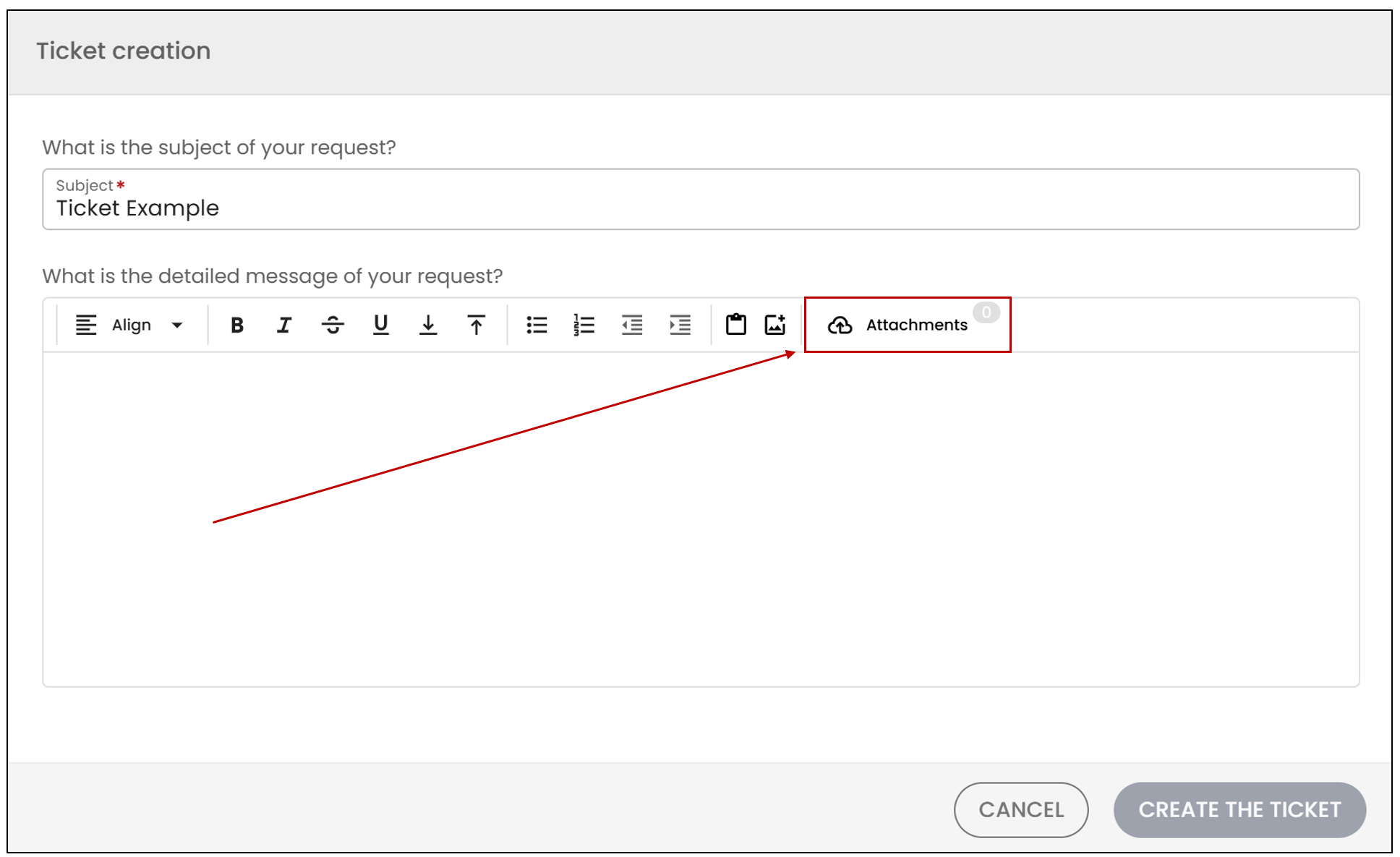Screen dimensions: 1400x857
Task: Insert a bulleted list
Action: click(x=537, y=325)
